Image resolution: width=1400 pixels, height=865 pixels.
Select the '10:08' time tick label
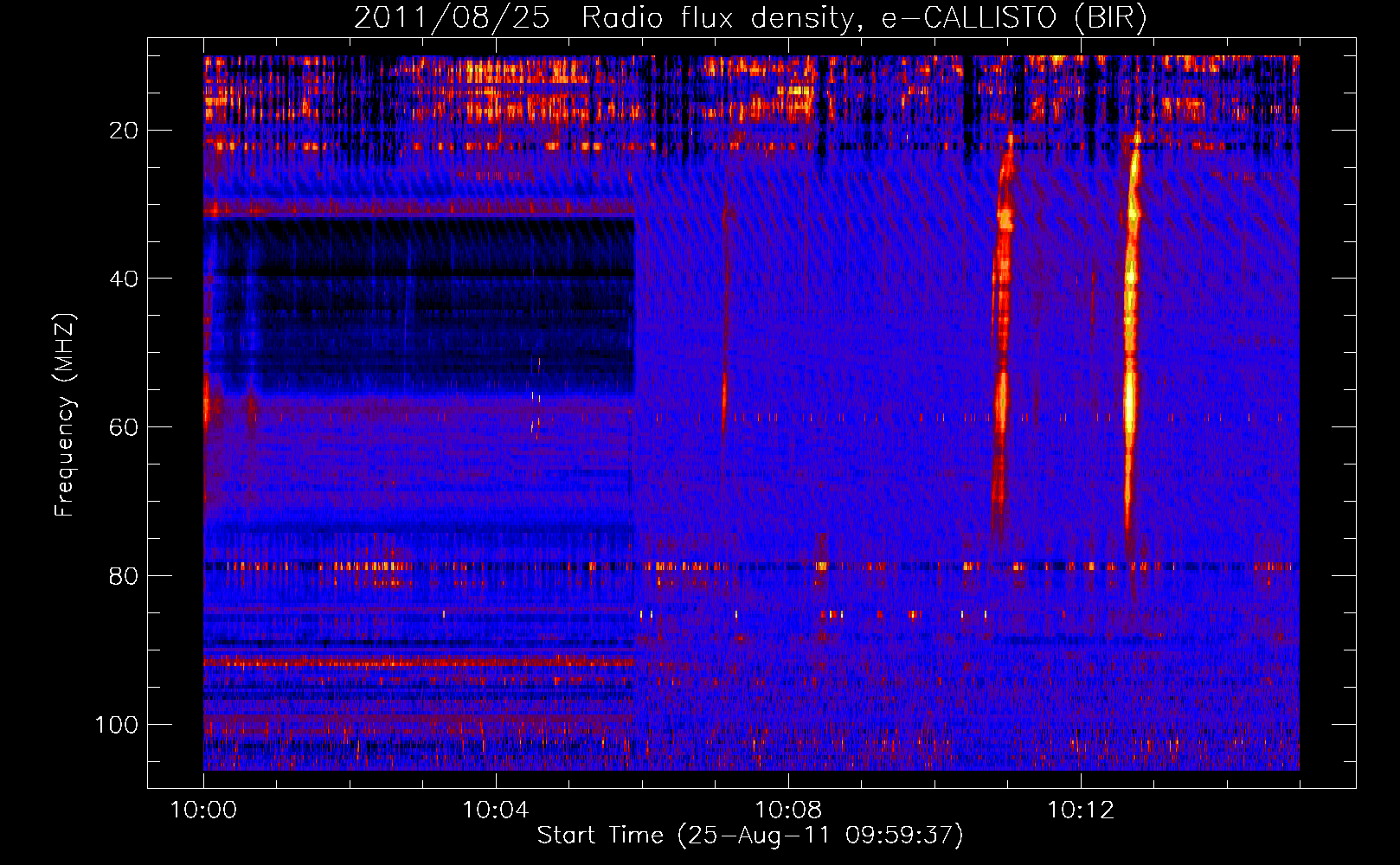[x=788, y=811]
